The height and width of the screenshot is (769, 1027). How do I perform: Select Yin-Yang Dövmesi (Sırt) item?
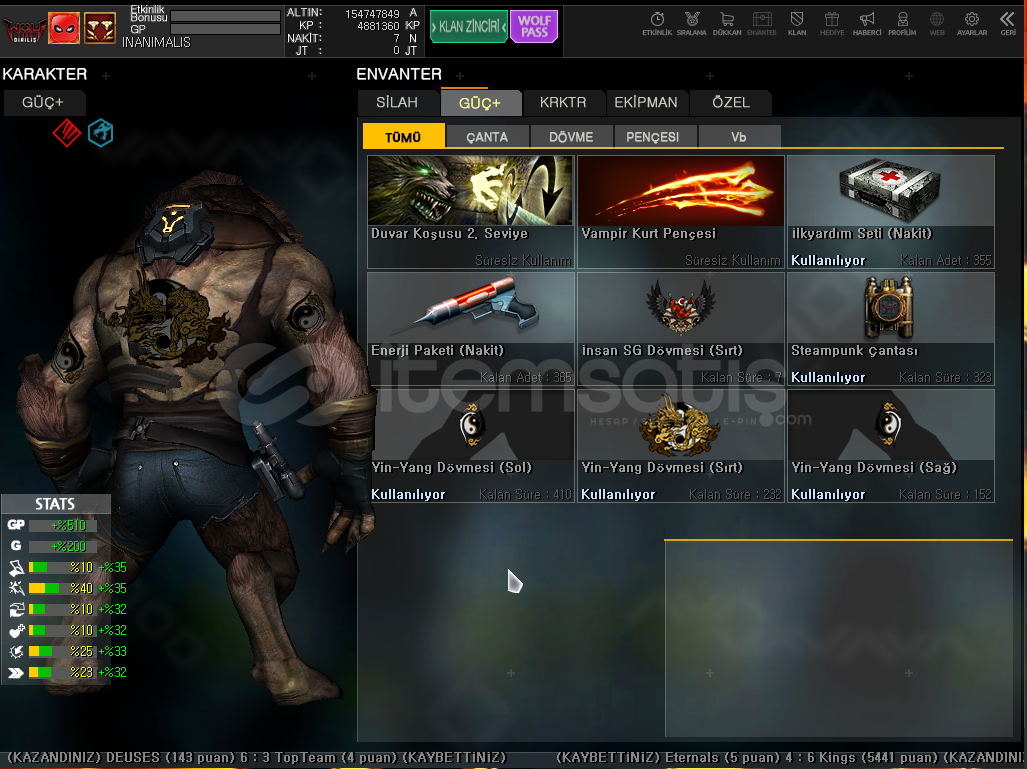point(681,446)
